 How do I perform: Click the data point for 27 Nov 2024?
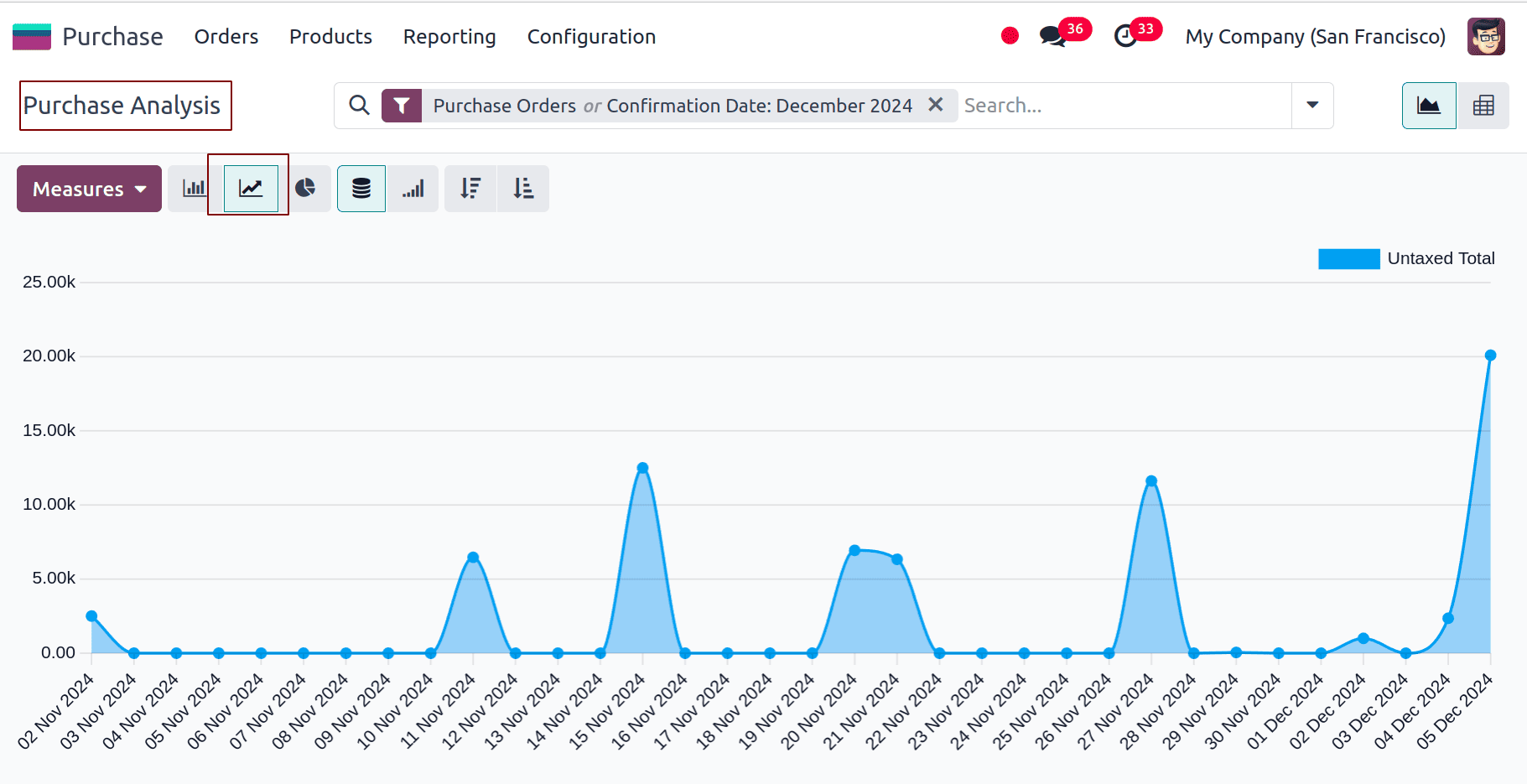(x=1151, y=481)
